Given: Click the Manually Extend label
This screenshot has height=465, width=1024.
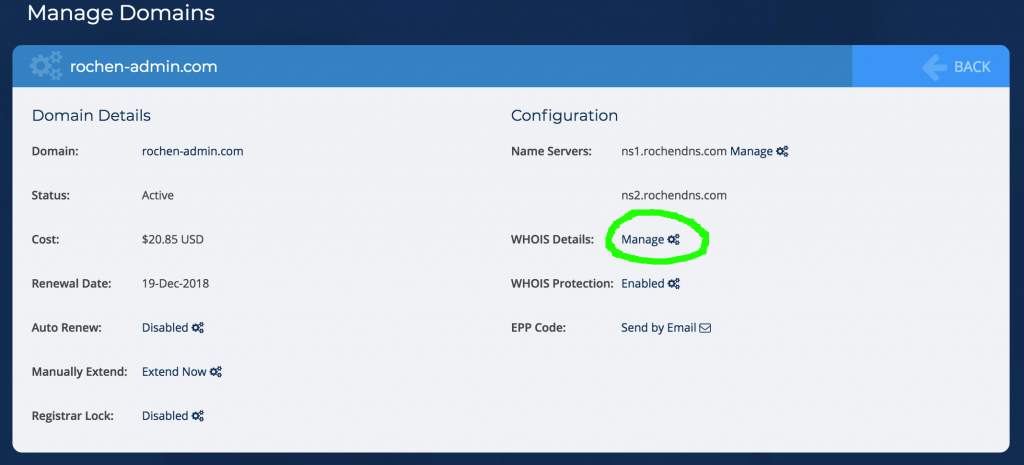Looking at the screenshot, I should click(80, 372).
